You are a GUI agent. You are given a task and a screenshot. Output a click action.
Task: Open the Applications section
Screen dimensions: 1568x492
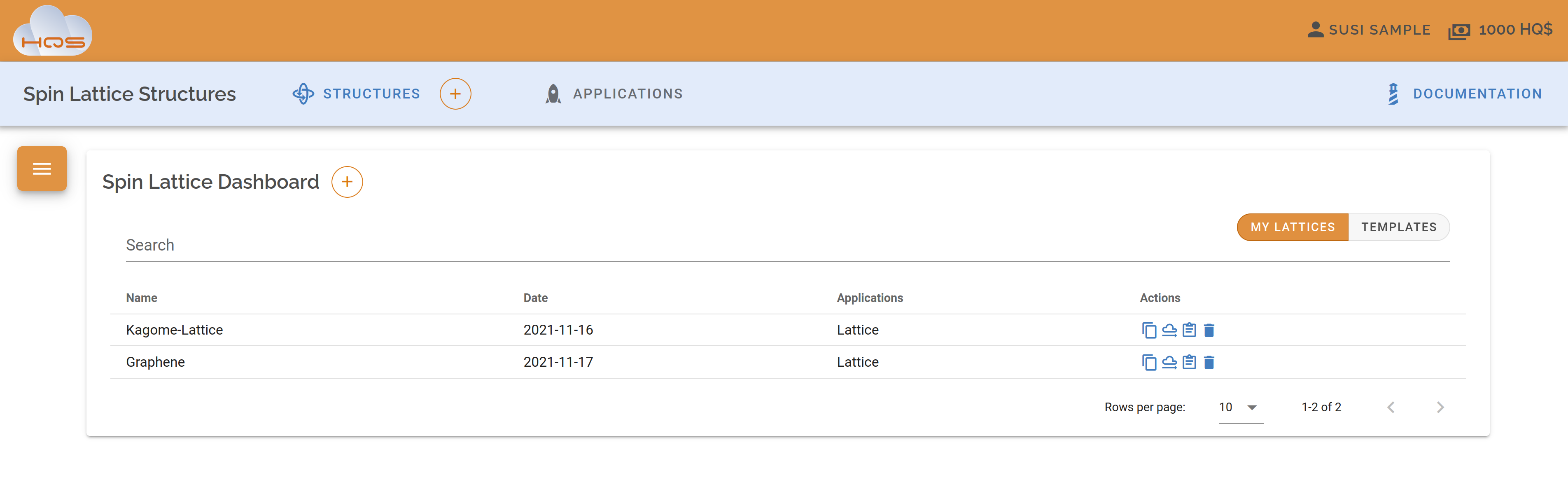(x=628, y=94)
